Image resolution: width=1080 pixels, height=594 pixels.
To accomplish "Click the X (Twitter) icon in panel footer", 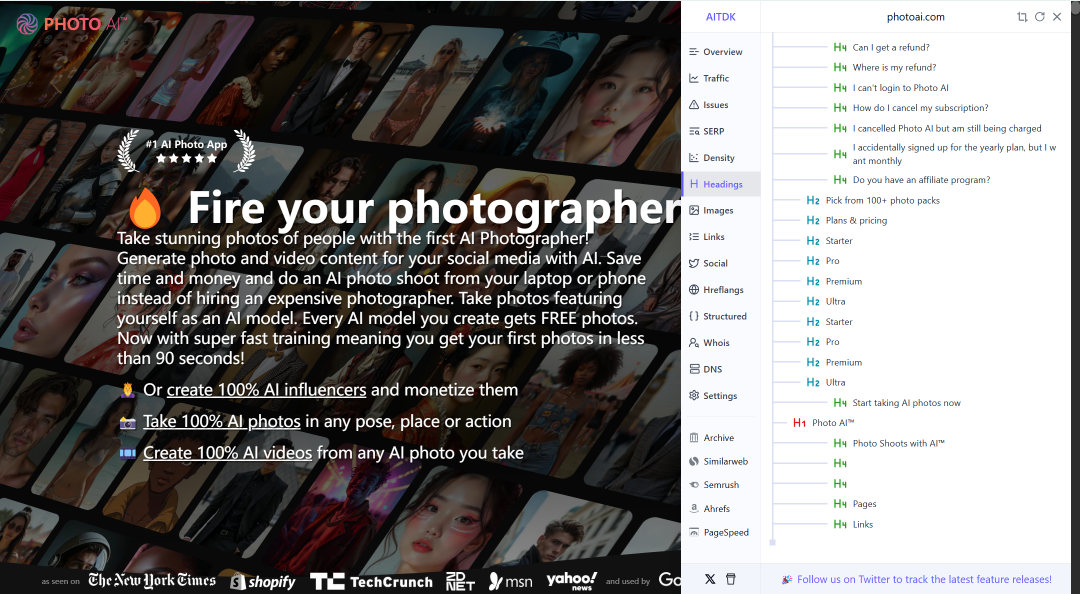I will click(x=710, y=579).
